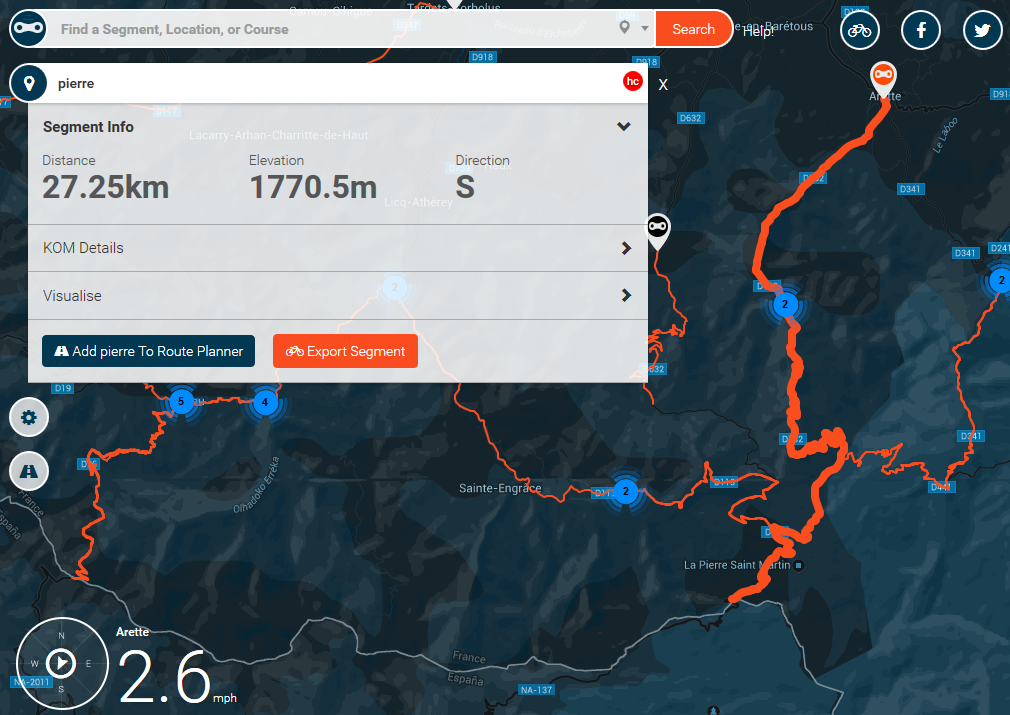The image size is (1010, 715).
Task: Open the Twitter share icon
Action: coord(982,30)
